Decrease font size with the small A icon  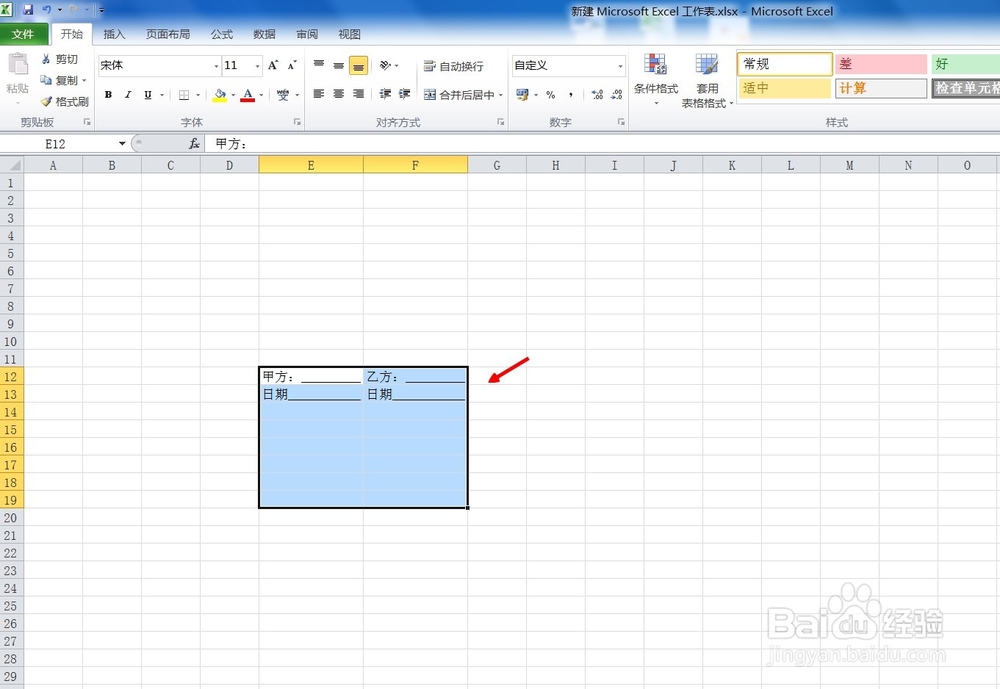click(x=292, y=65)
